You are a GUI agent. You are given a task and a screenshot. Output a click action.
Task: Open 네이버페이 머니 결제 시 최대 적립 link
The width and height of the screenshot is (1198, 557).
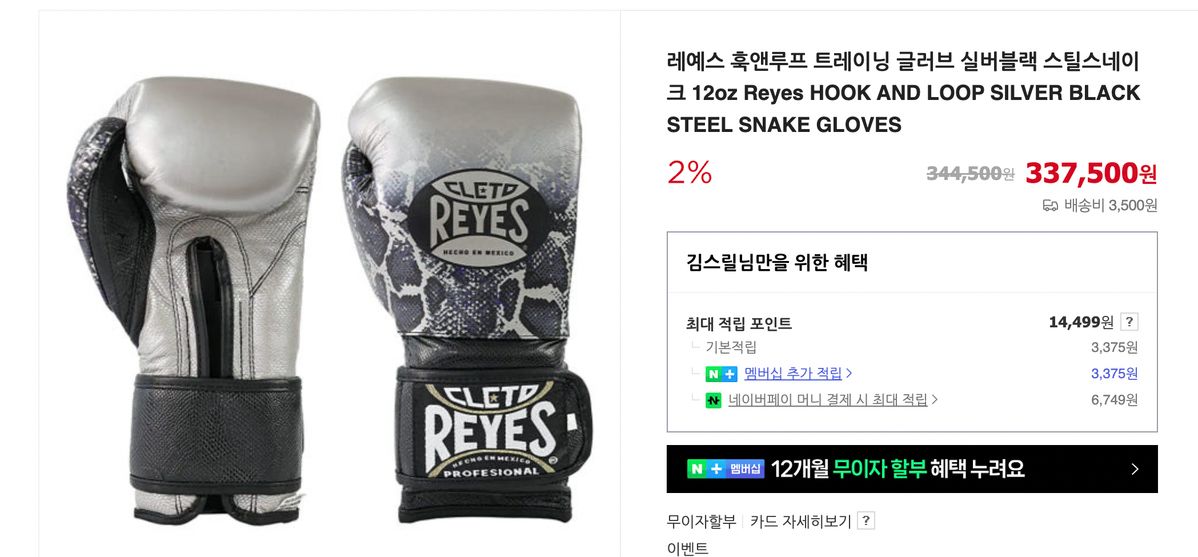click(827, 400)
